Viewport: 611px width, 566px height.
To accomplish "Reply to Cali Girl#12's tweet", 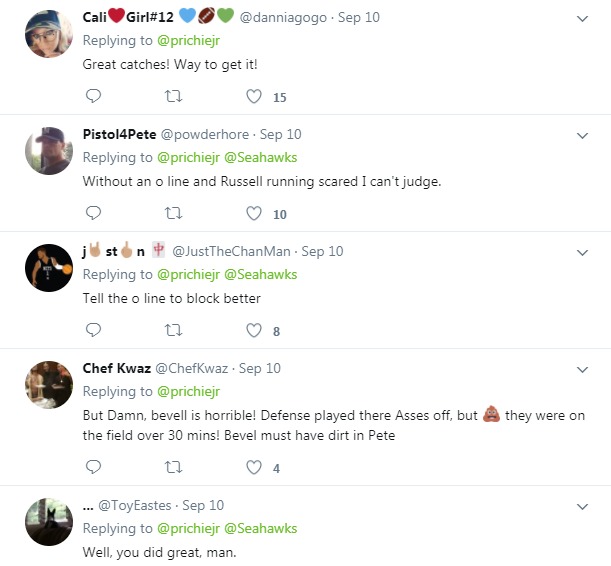I will 93,97.
